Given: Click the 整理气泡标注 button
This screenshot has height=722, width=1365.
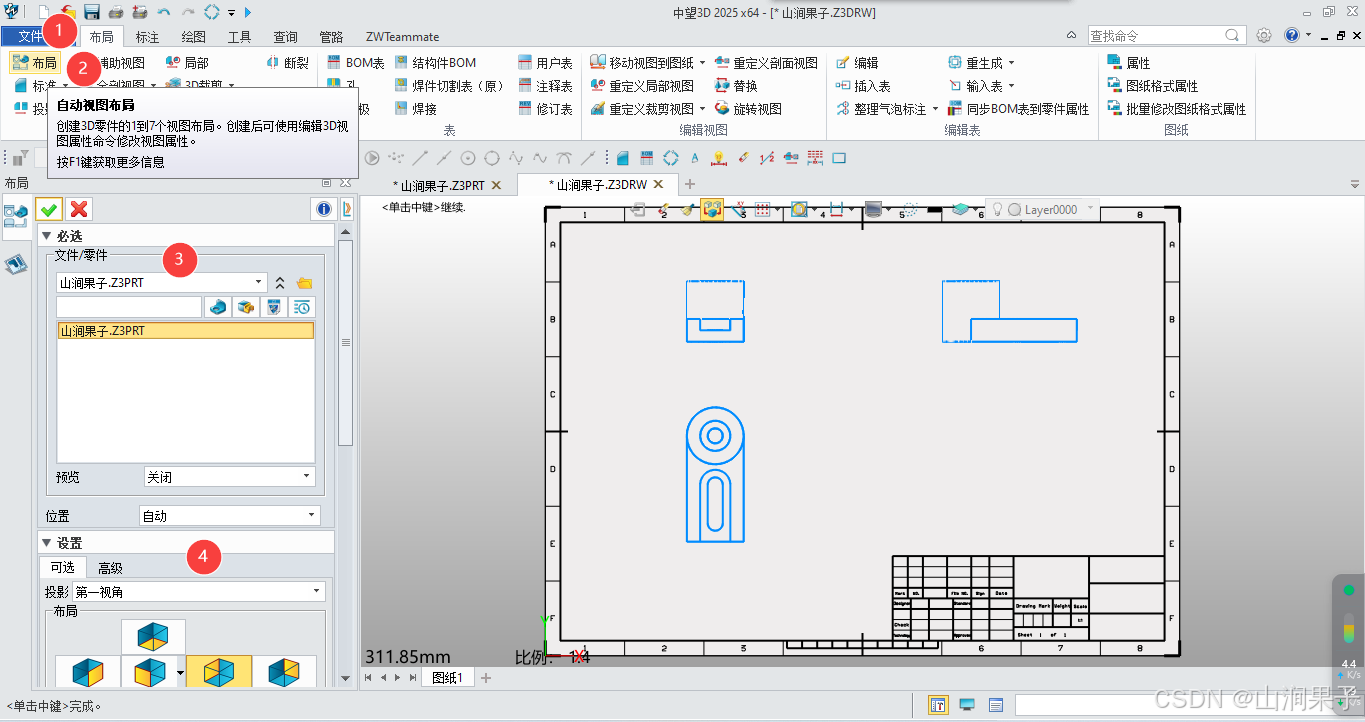Looking at the screenshot, I should 881,109.
